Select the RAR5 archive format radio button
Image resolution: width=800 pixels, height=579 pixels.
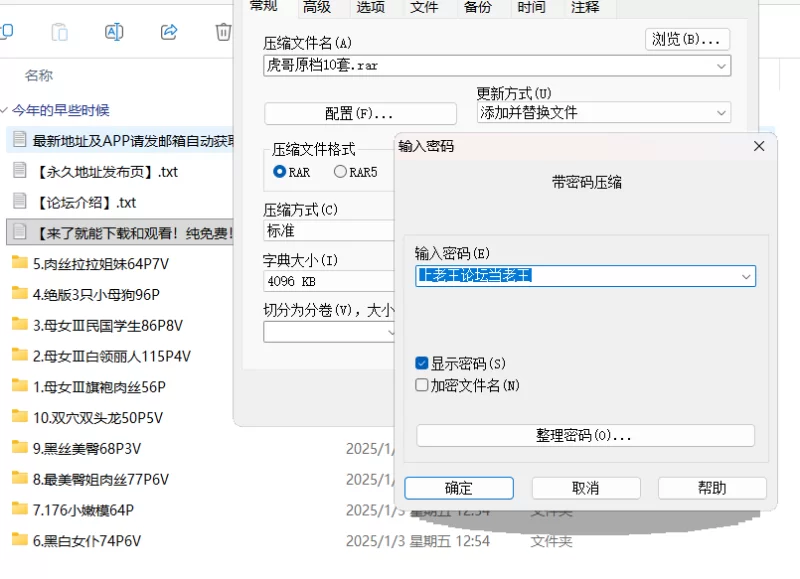pos(340,172)
